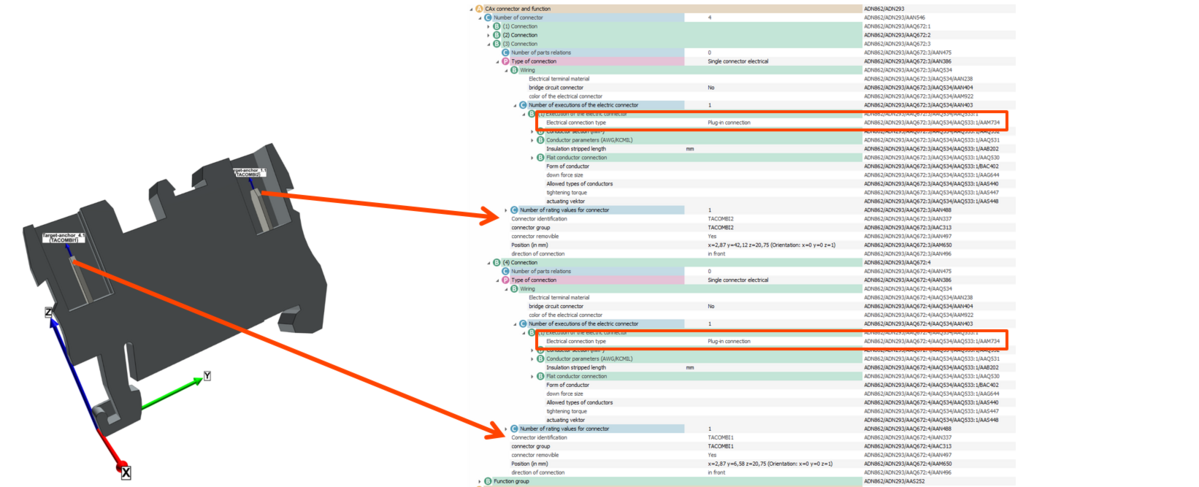Click the orange A icon beside CAx connector and function
Image resolution: width=1199 pixels, height=487 pixels.
480,9
